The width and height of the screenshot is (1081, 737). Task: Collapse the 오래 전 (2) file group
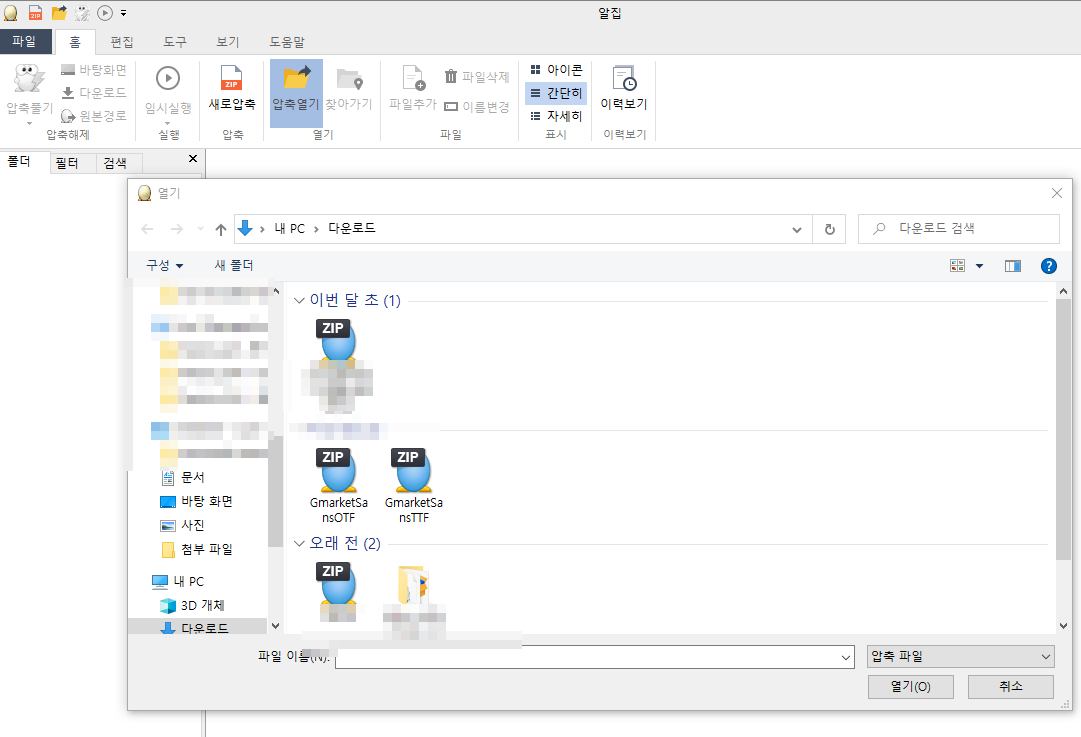coord(299,543)
